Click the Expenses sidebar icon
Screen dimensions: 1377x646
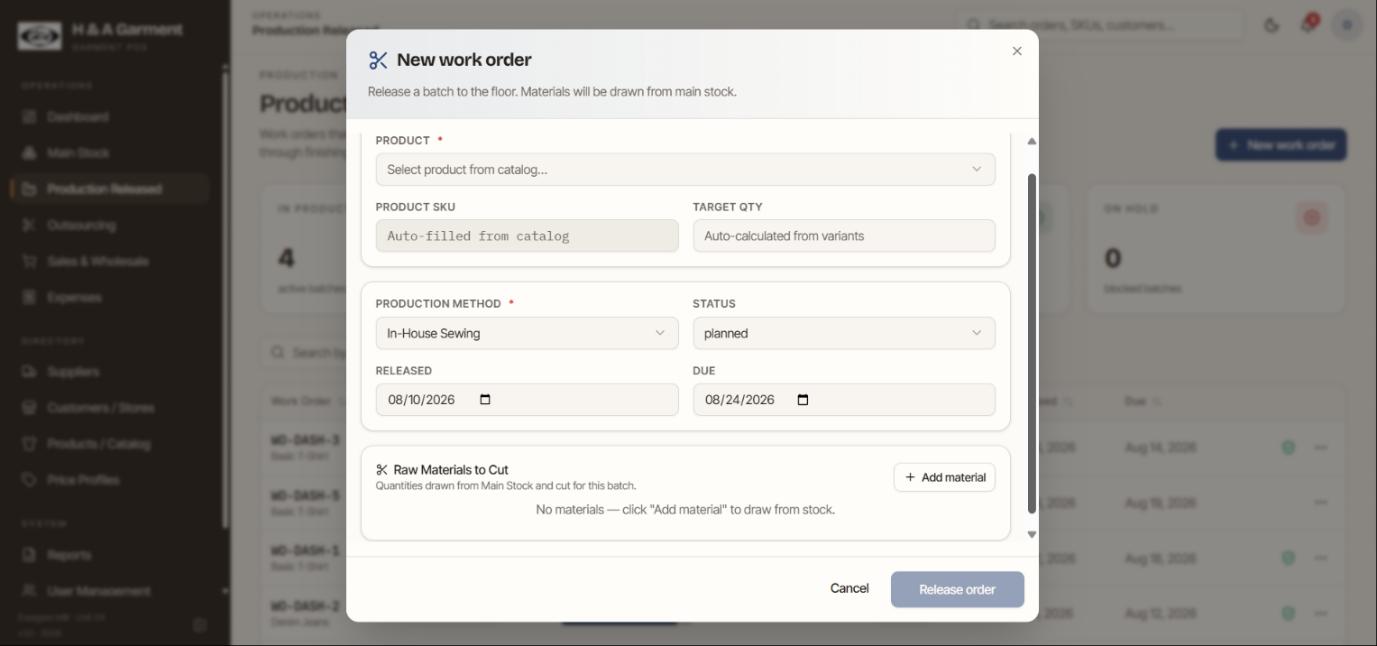click(x=29, y=297)
